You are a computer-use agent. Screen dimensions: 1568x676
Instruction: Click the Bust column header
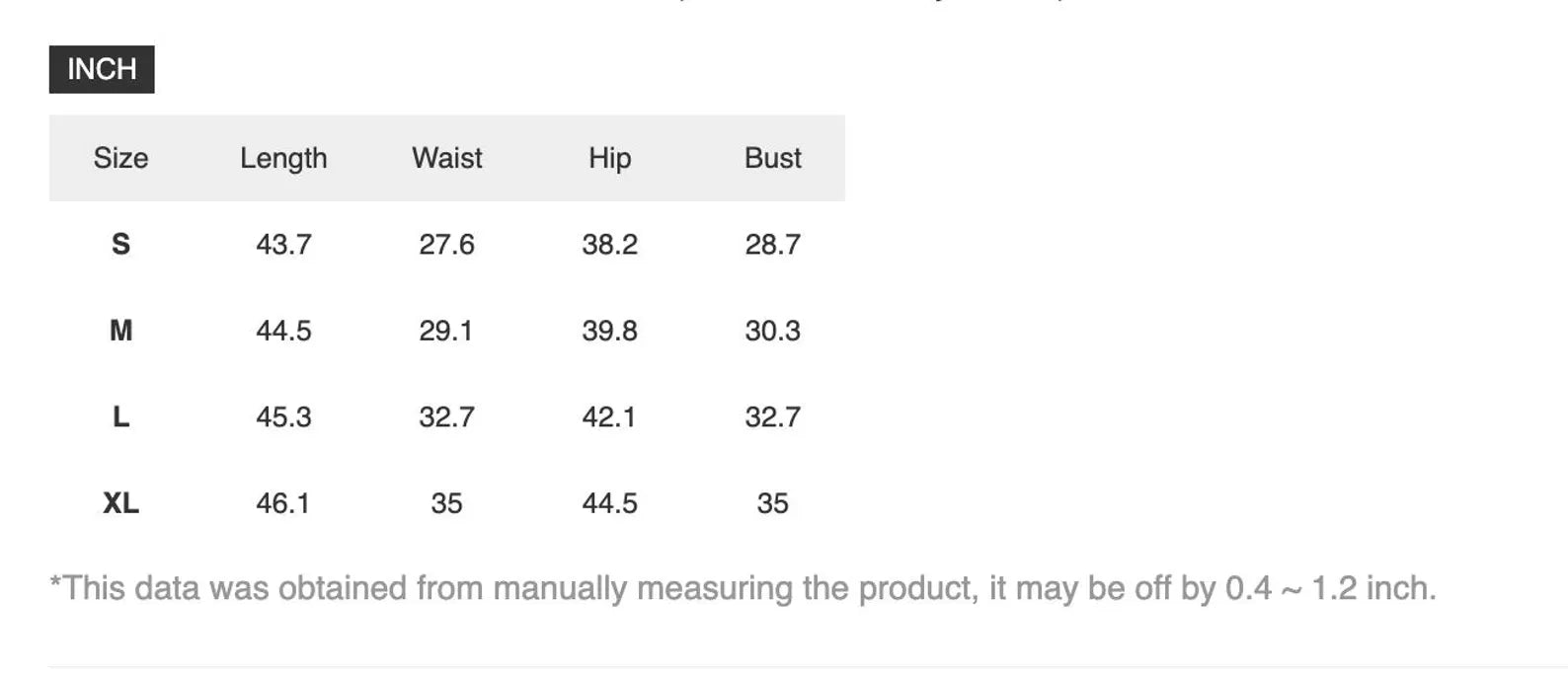click(772, 158)
